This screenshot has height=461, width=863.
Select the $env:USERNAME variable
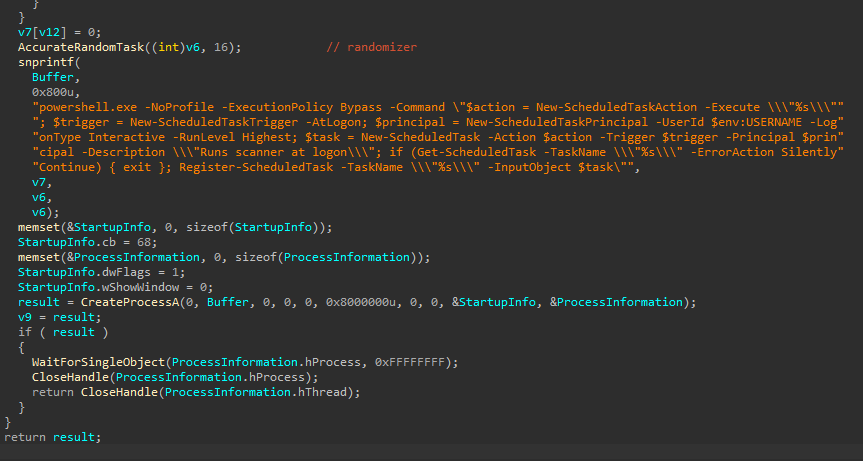tap(757, 122)
